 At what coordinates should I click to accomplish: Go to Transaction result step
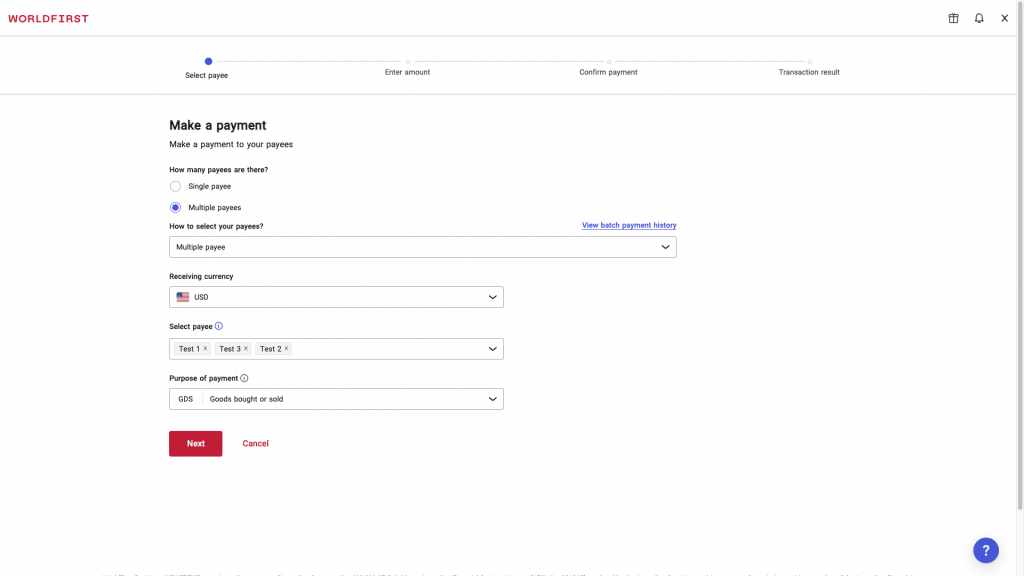coord(809,68)
